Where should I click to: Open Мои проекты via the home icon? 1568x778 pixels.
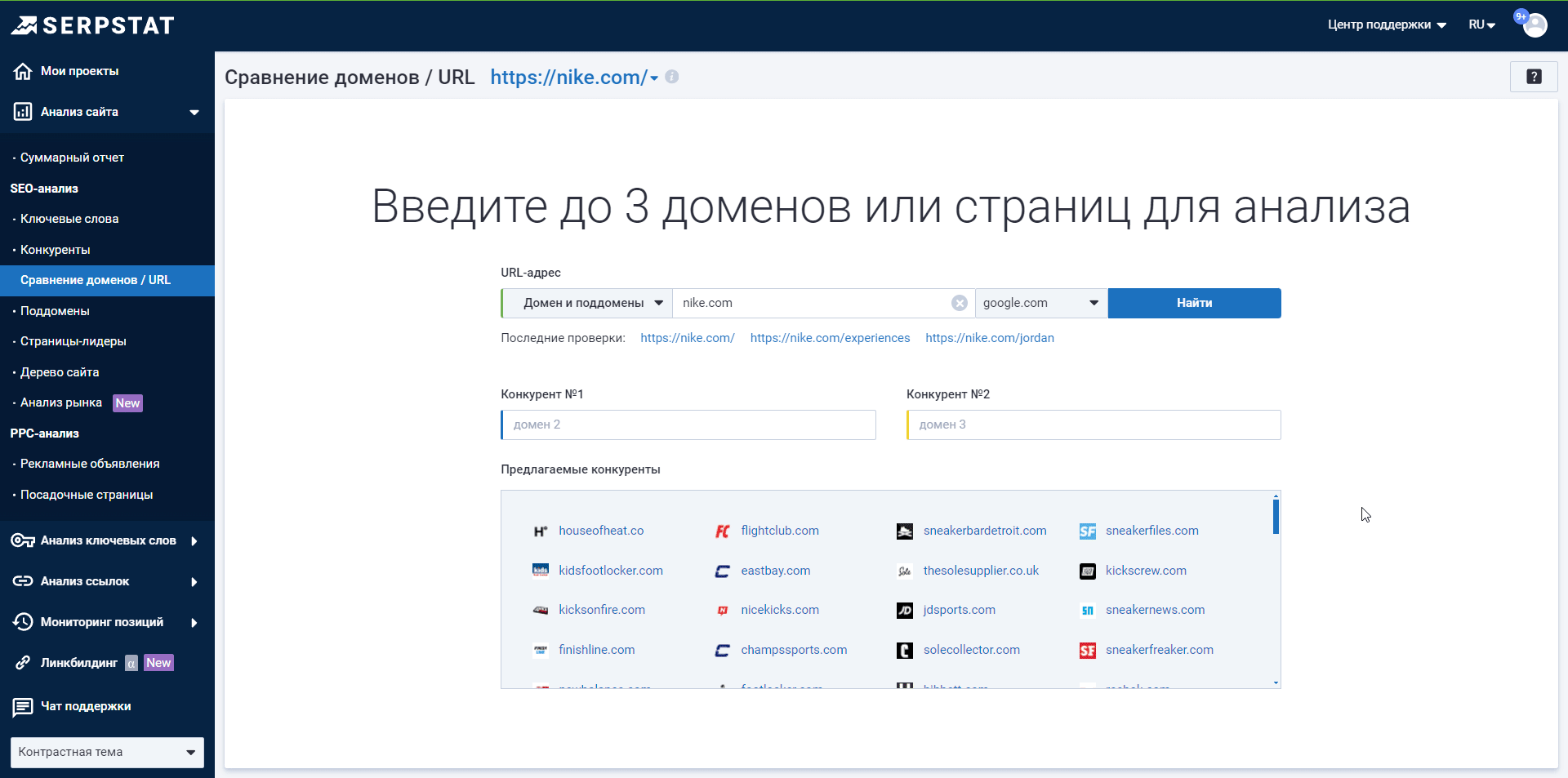22,70
